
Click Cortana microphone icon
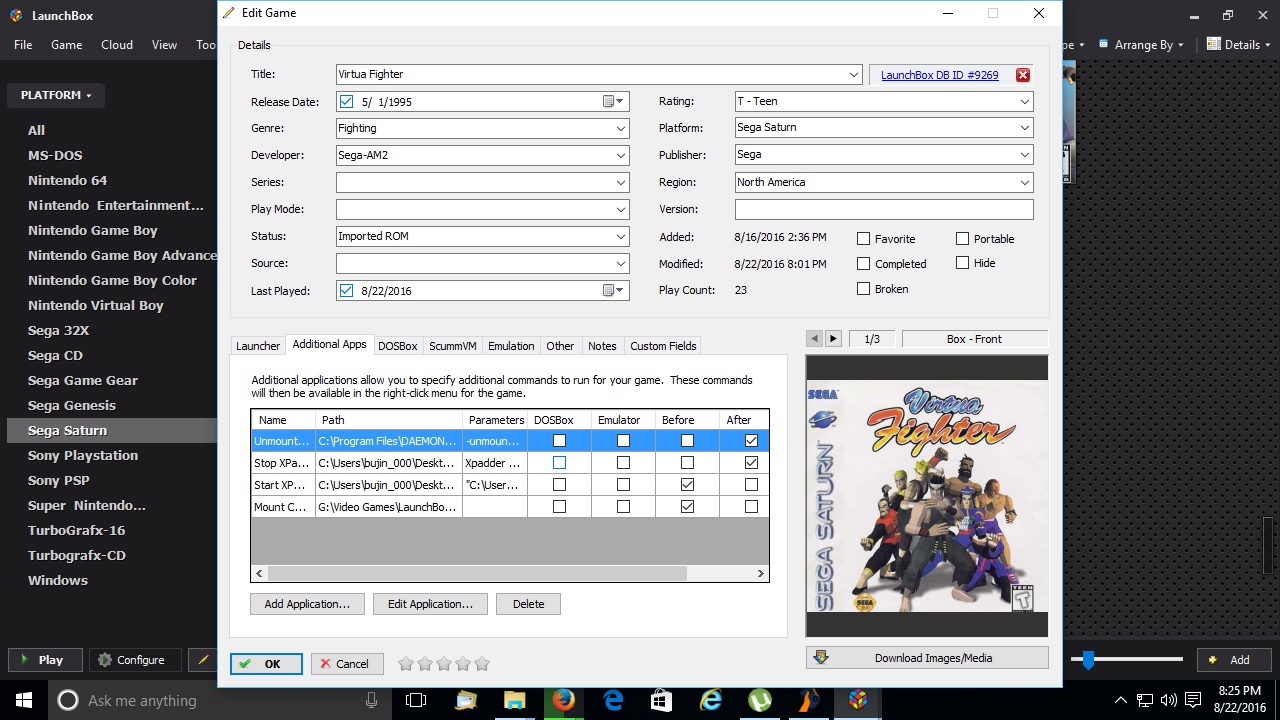(371, 700)
